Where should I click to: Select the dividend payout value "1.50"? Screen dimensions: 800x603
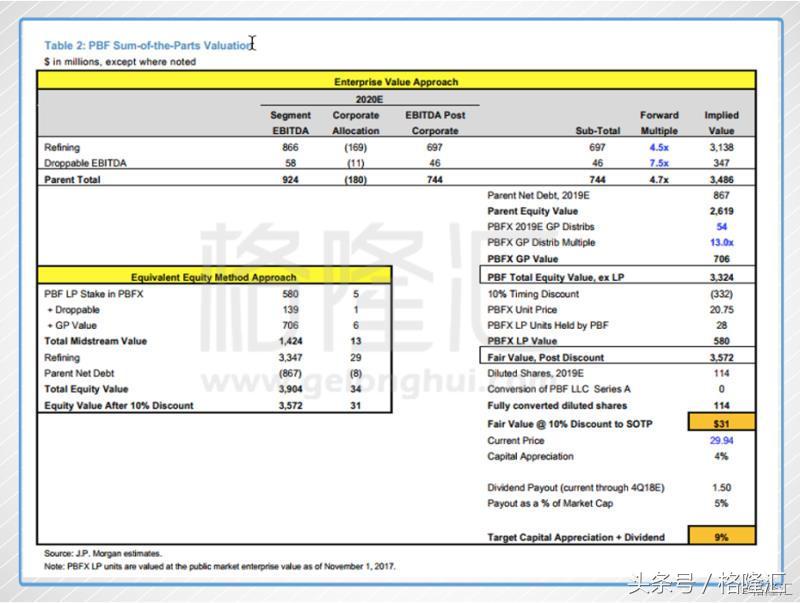coord(721,488)
